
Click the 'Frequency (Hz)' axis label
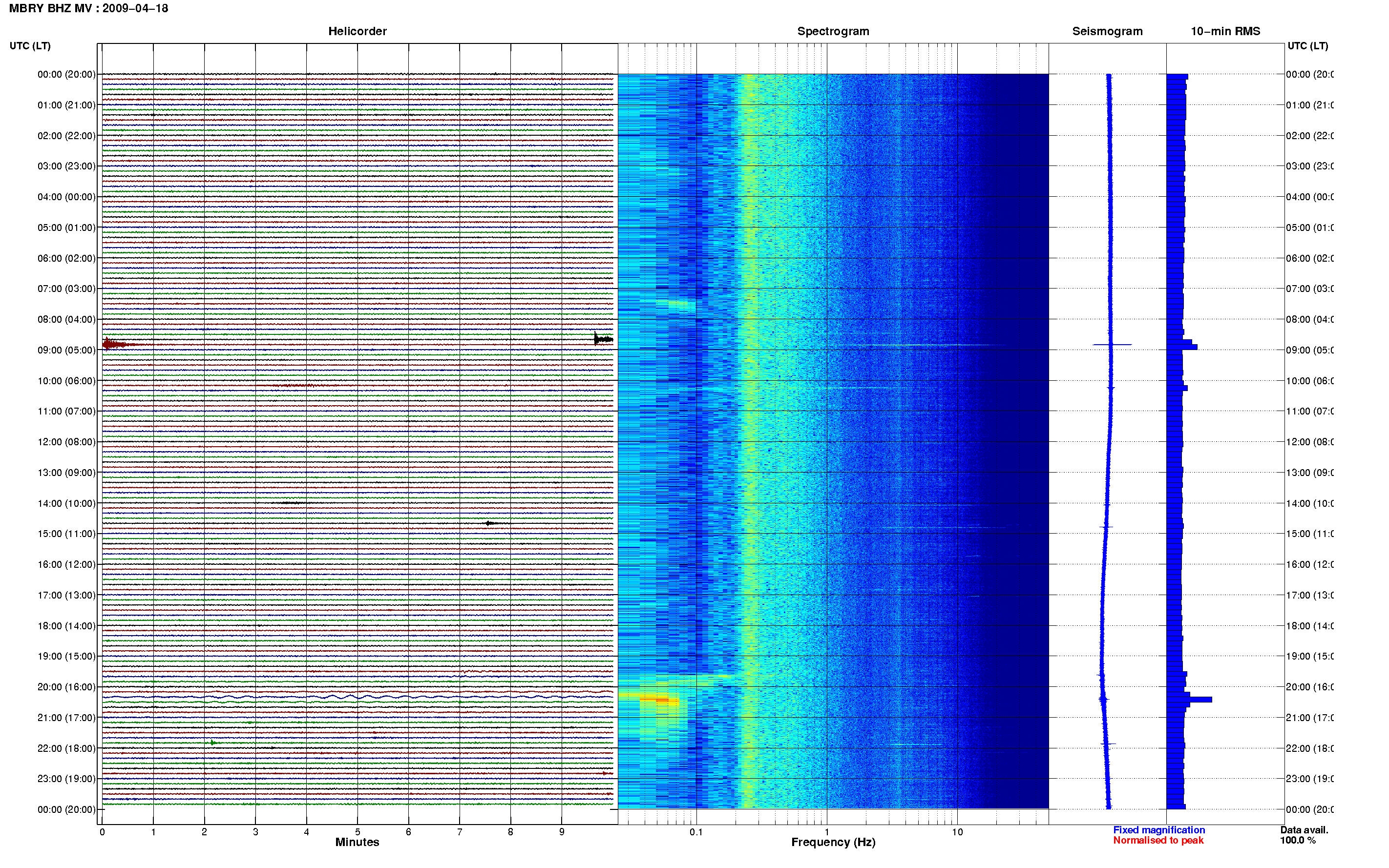[833, 842]
